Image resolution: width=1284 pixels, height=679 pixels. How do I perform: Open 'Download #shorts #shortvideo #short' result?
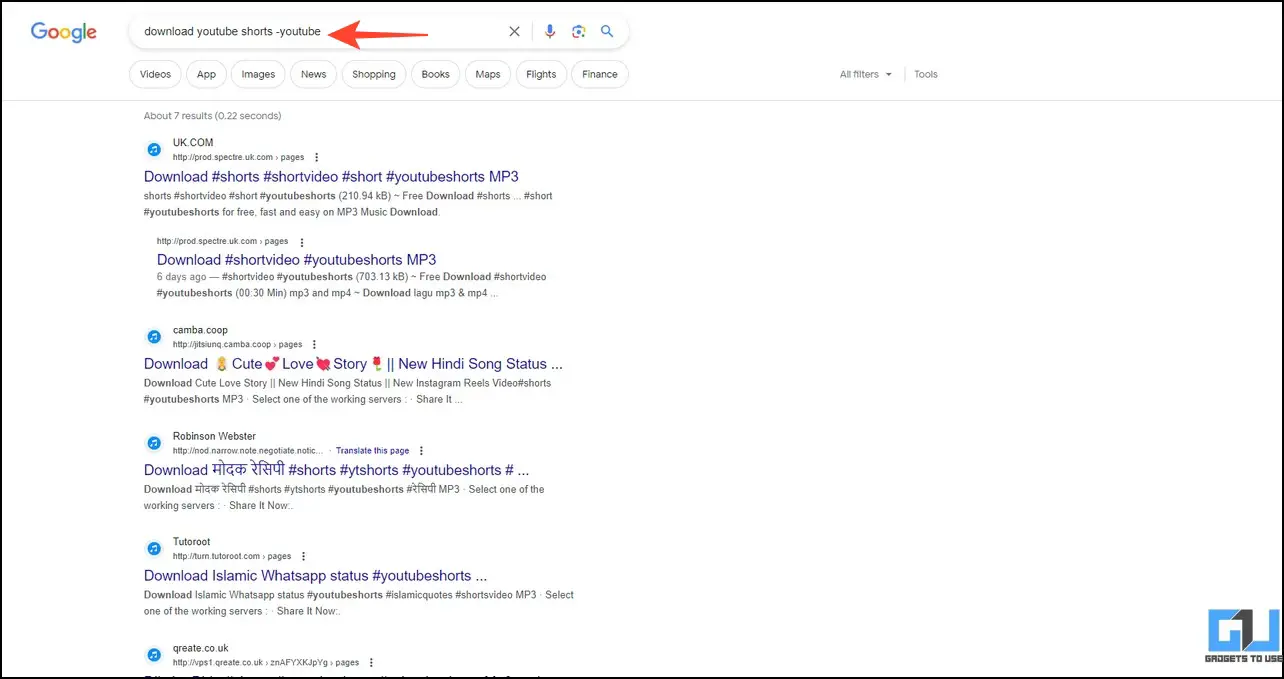tap(331, 177)
